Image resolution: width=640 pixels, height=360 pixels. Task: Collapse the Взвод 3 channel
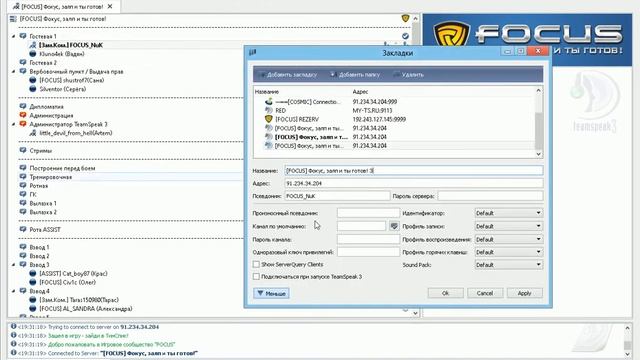(13, 264)
